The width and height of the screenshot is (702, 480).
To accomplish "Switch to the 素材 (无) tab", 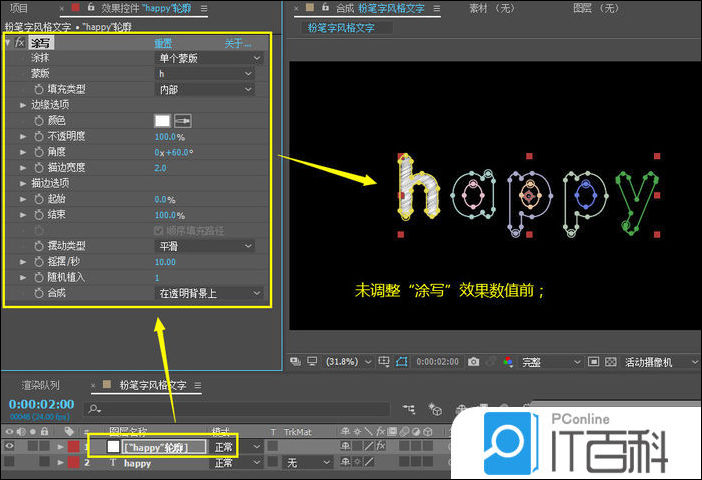I will (x=492, y=8).
